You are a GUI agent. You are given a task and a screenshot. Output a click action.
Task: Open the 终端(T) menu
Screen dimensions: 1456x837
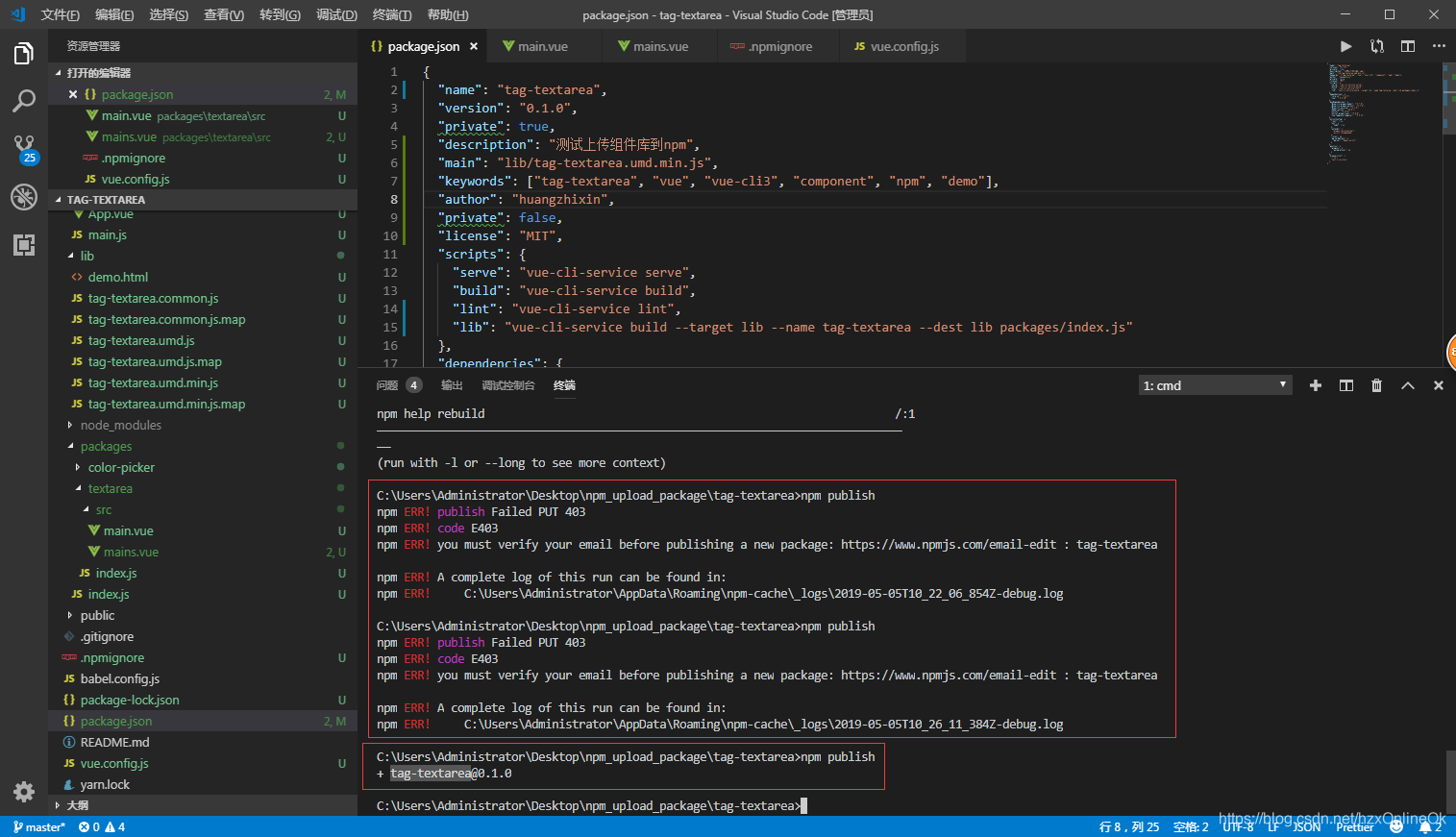(392, 14)
